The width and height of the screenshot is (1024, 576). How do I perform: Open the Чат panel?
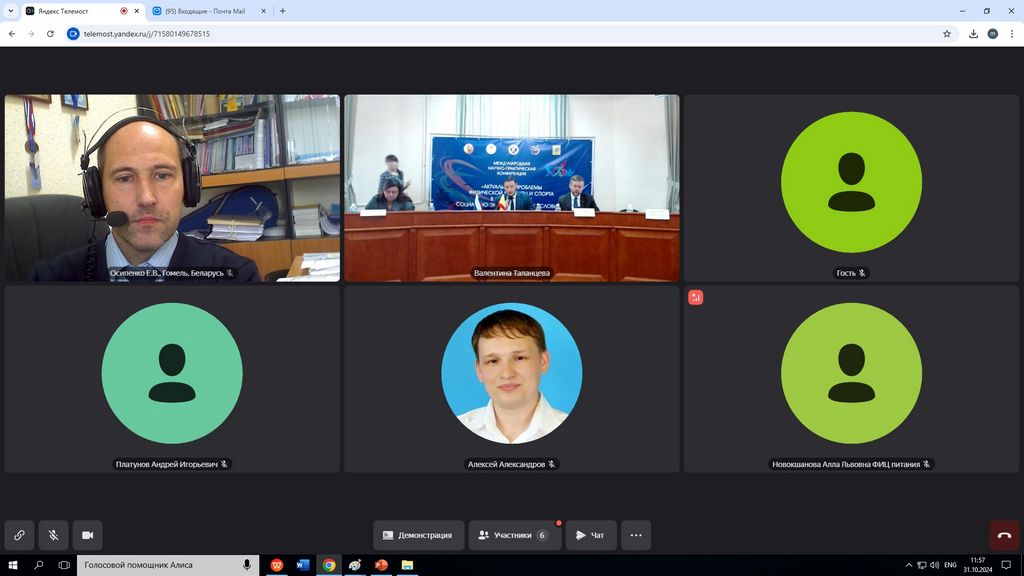(x=590, y=535)
